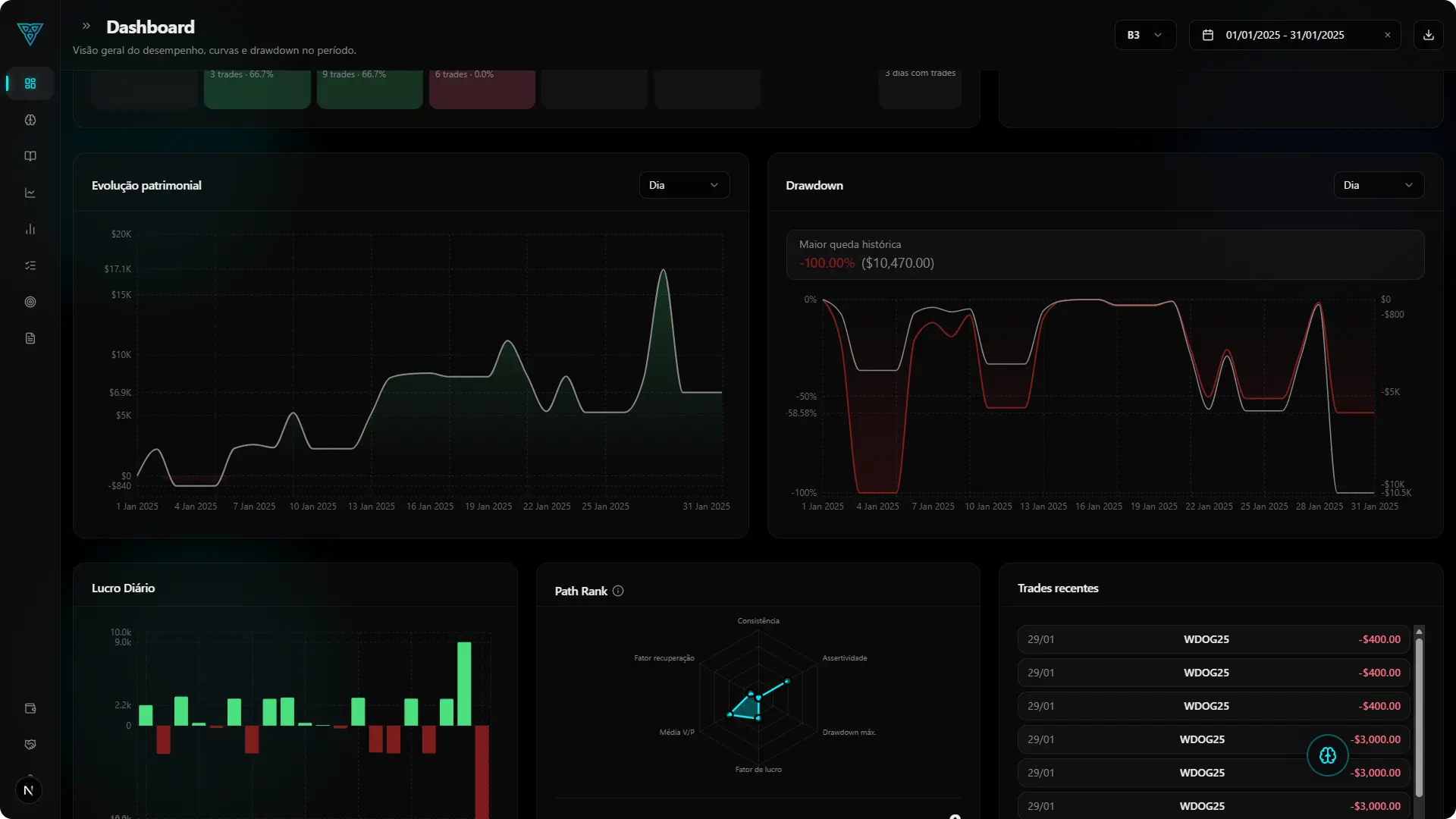The image size is (1456, 819).
Task: Expand the B3 account selector
Action: [1144, 35]
